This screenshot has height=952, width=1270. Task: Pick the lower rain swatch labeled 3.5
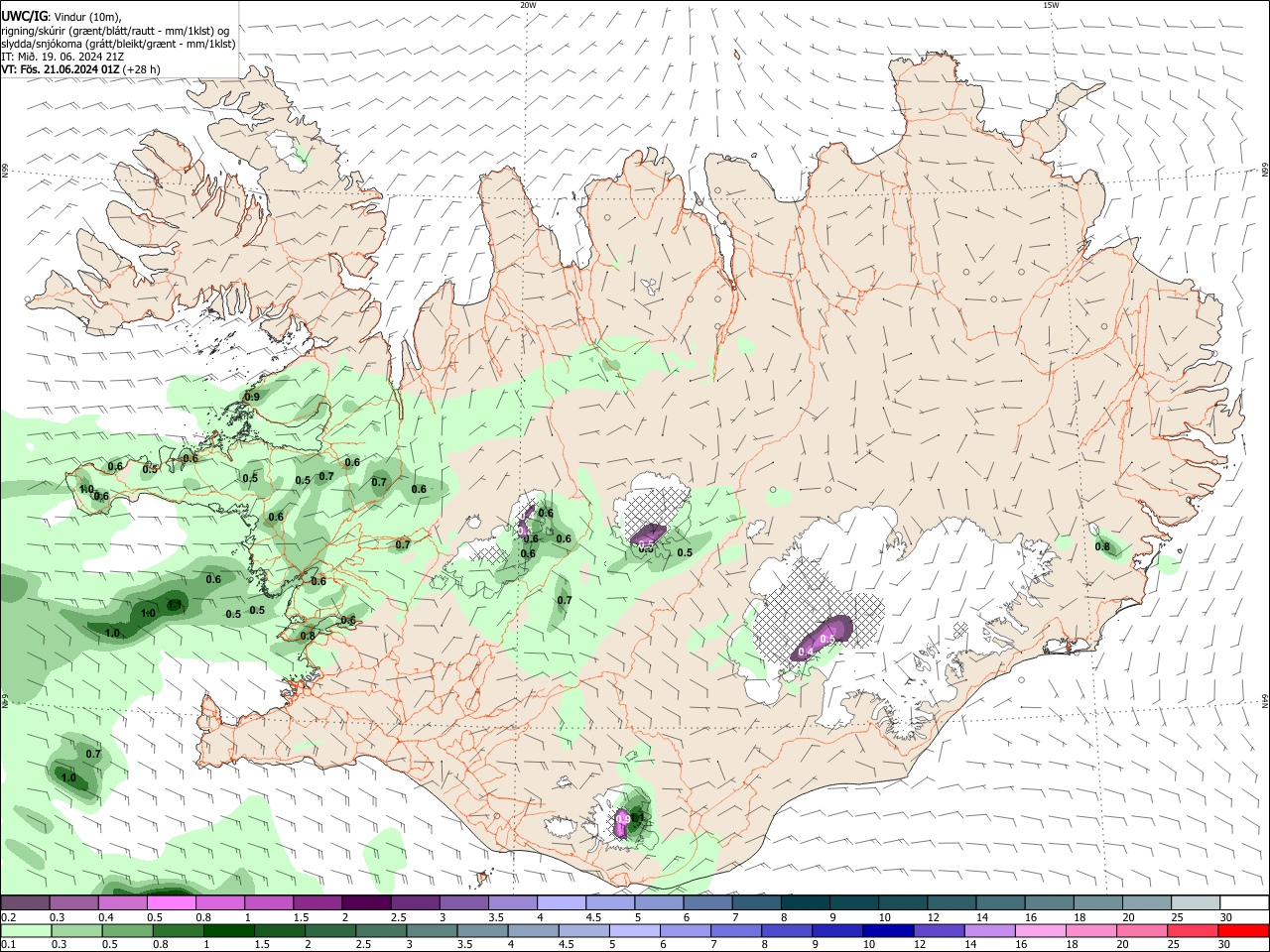[x=483, y=931]
